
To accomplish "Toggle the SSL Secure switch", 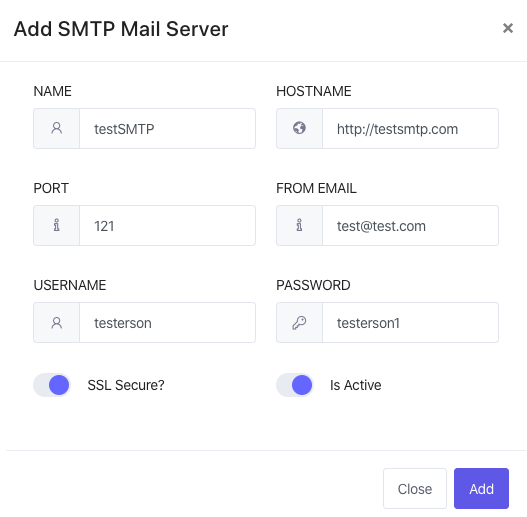I will [x=52, y=385].
